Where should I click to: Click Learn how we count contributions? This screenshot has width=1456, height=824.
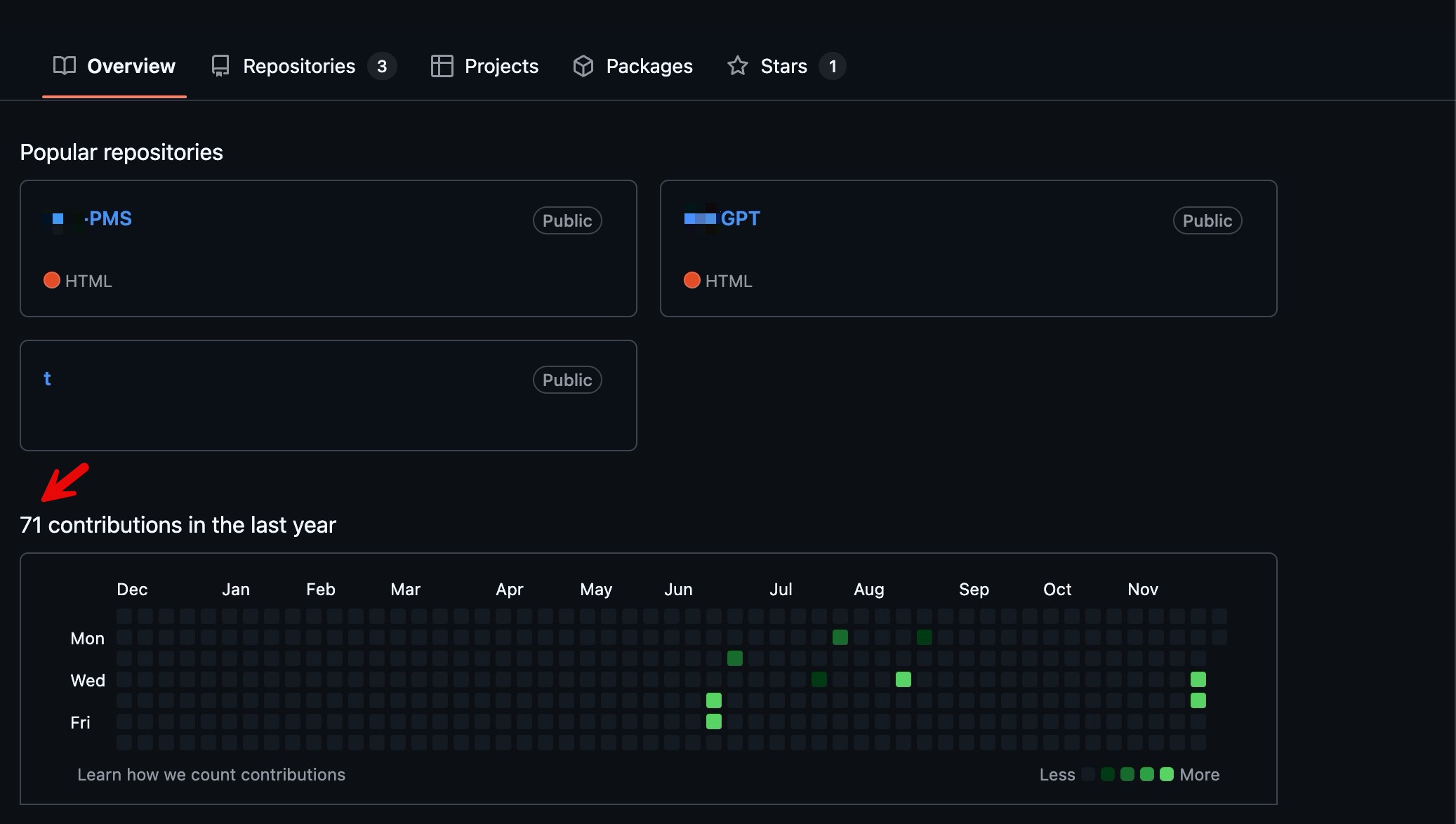[x=211, y=775]
